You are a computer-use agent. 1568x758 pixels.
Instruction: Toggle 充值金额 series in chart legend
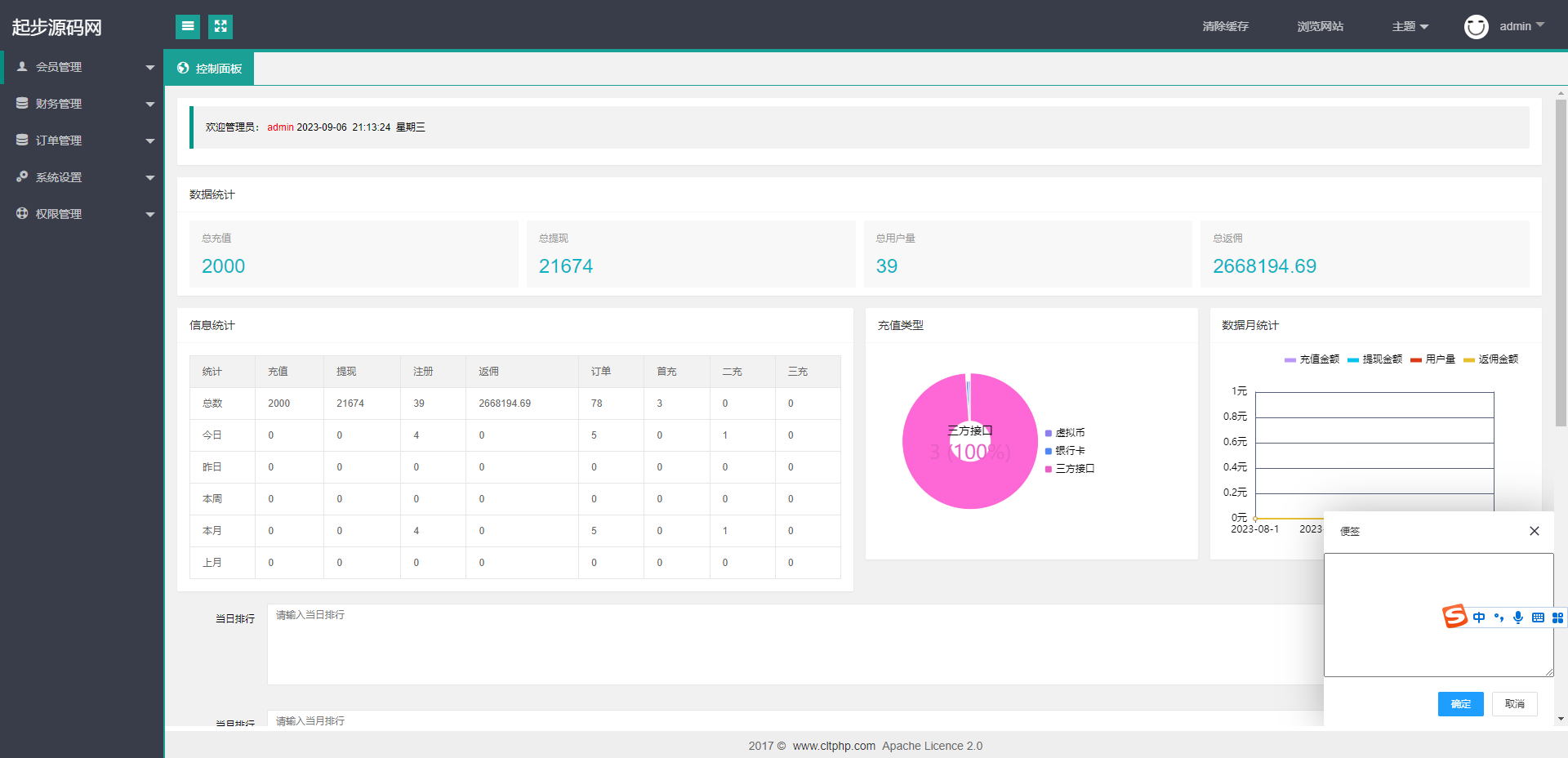click(x=1312, y=359)
